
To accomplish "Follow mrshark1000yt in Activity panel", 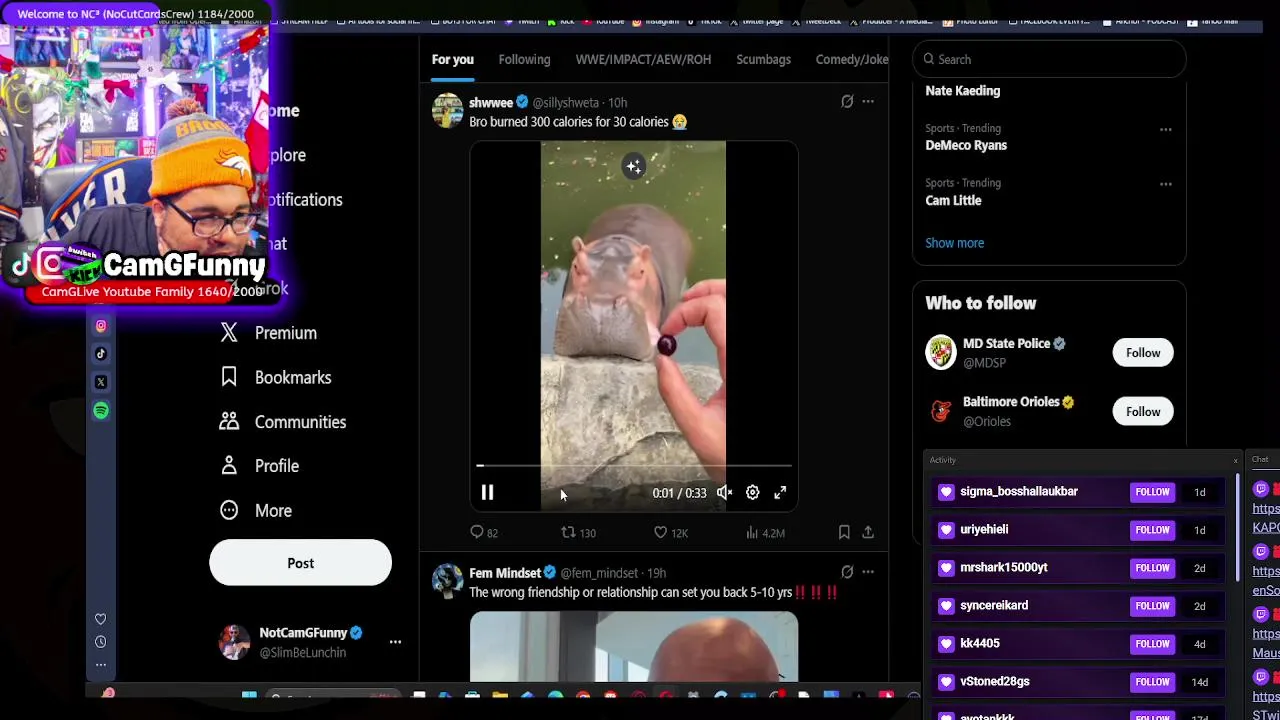I will click(x=1152, y=568).
